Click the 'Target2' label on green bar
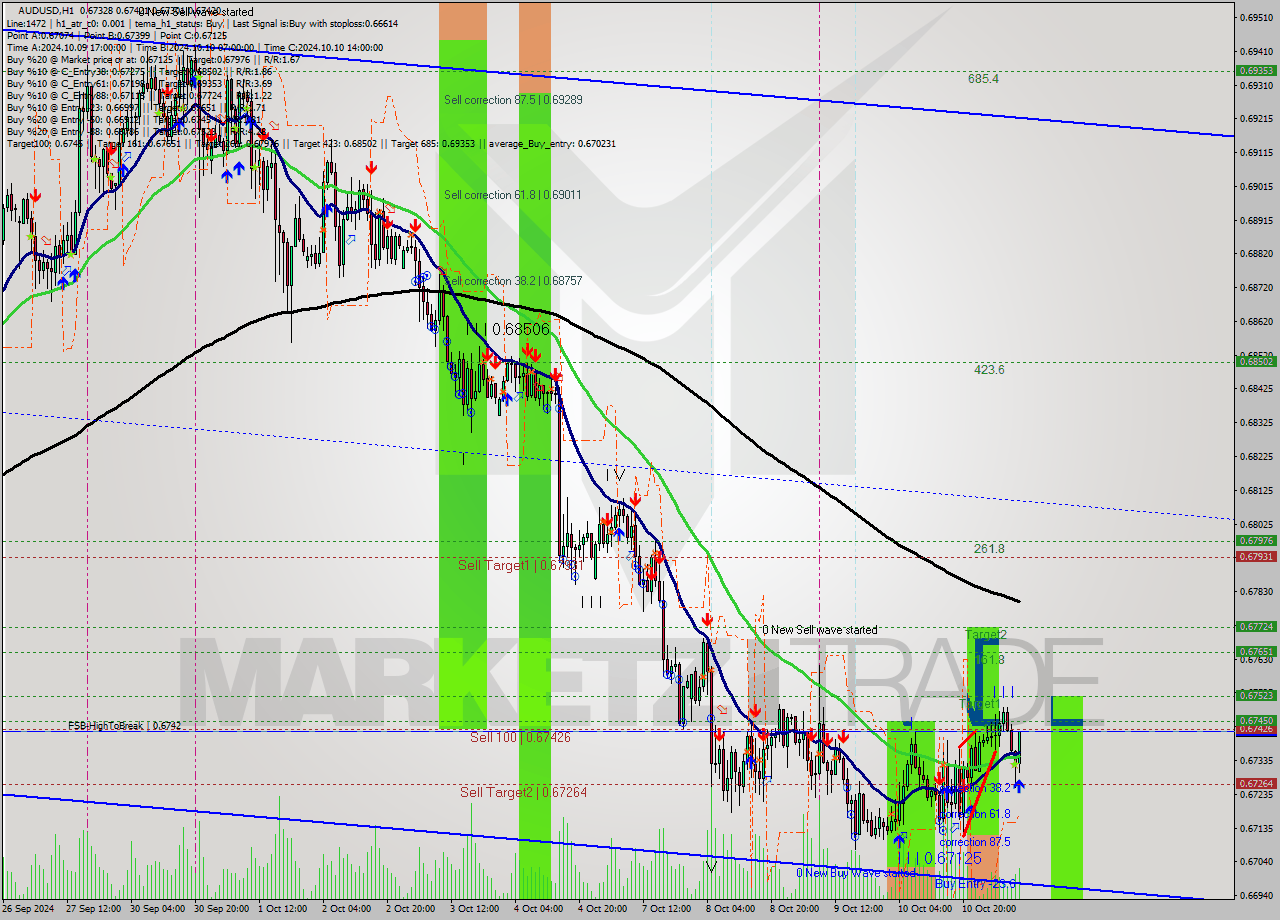The height and width of the screenshot is (920, 1280). [985, 634]
